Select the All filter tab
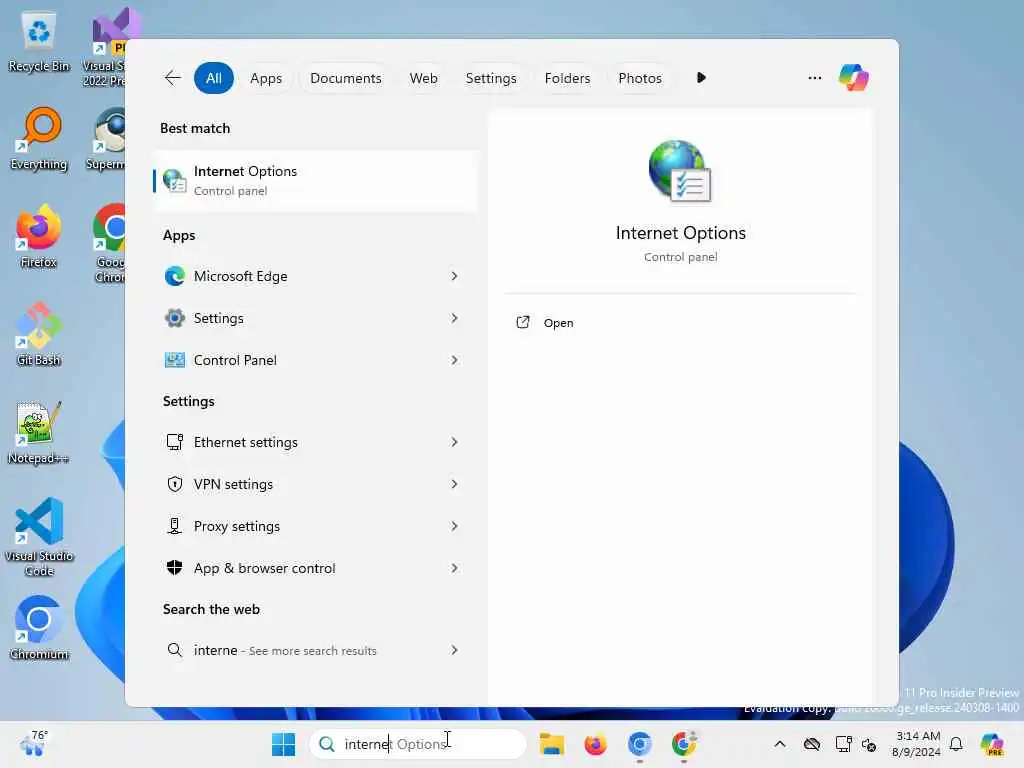The height and width of the screenshot is (768, 1024). (x=214, y=78)
